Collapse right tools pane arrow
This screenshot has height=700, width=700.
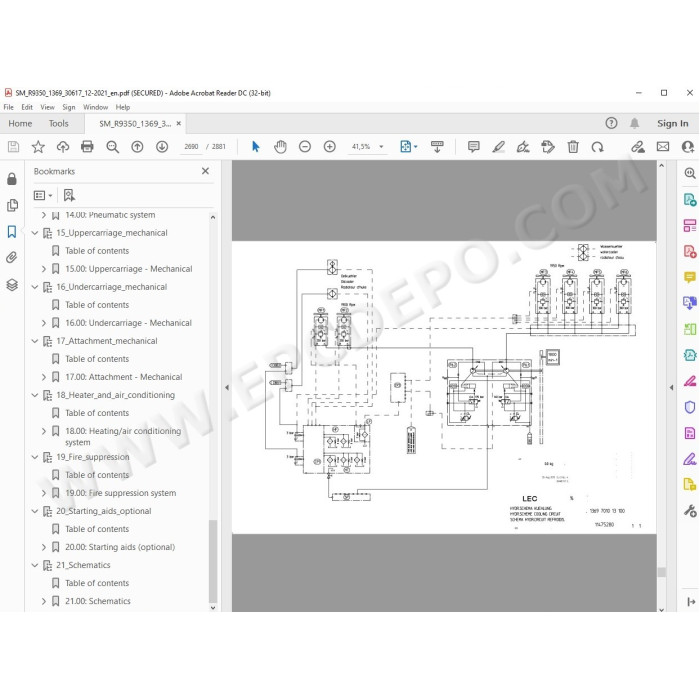(671, 388)
